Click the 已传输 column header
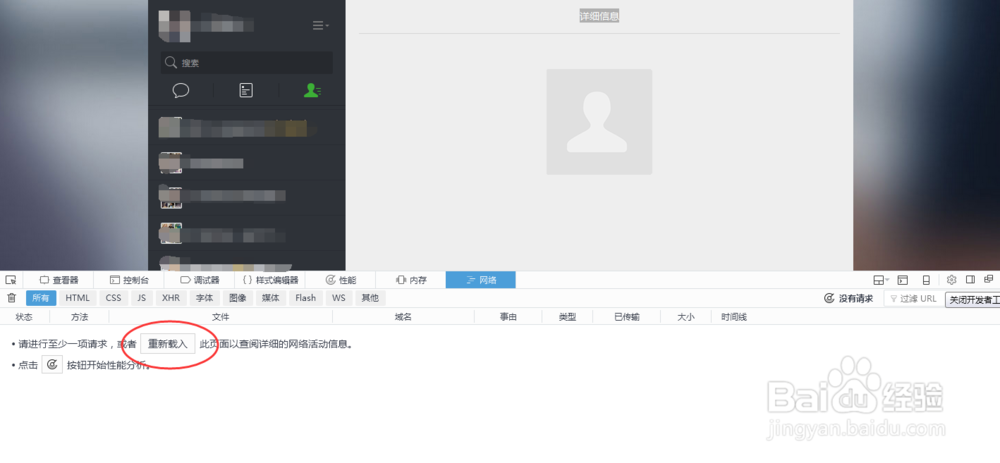 (627, 317)
